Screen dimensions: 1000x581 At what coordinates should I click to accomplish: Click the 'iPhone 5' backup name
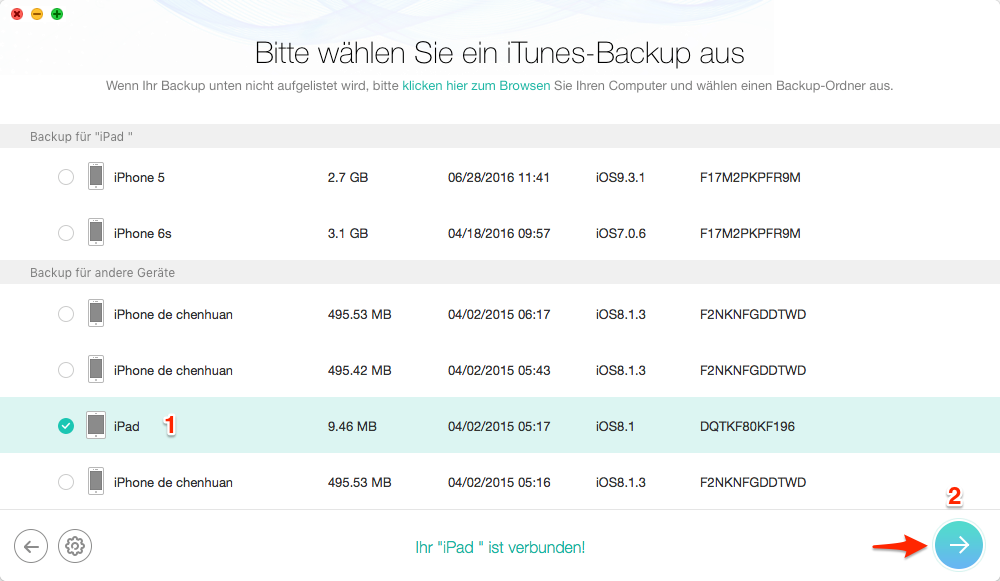point(139,177)
